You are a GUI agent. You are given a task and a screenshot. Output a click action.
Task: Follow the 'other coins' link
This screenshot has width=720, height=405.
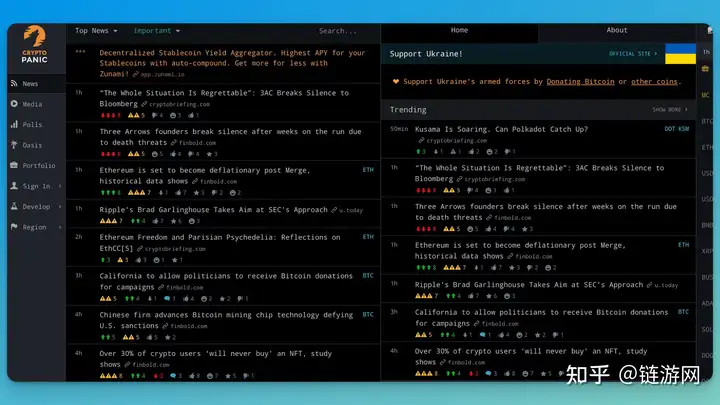[654, 82]
